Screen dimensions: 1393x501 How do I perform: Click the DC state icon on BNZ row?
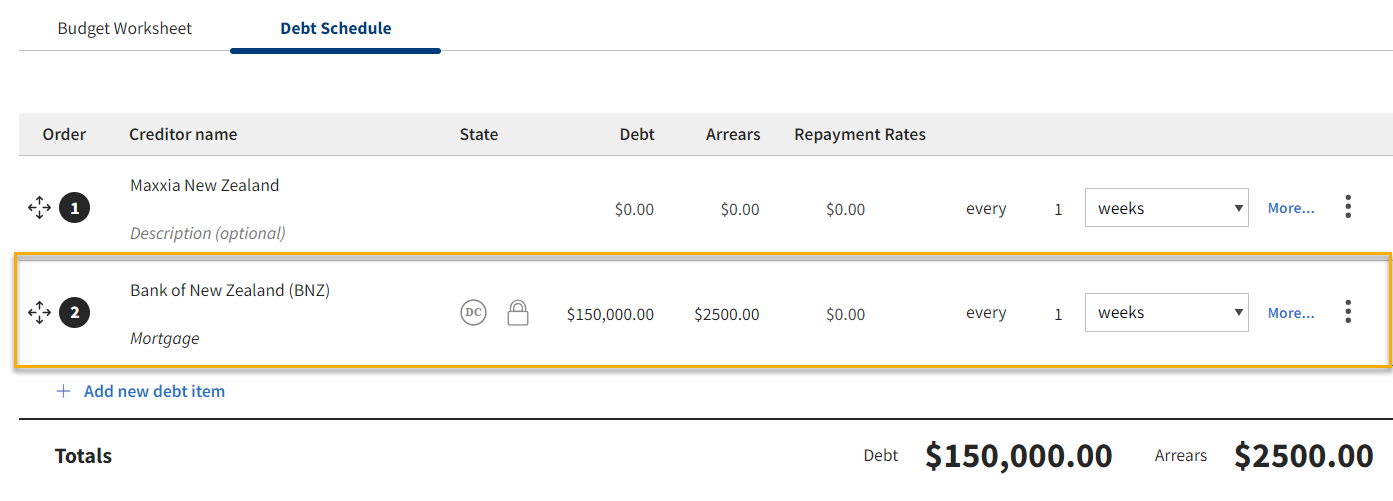pyautogui.click(x=474, y=313)
